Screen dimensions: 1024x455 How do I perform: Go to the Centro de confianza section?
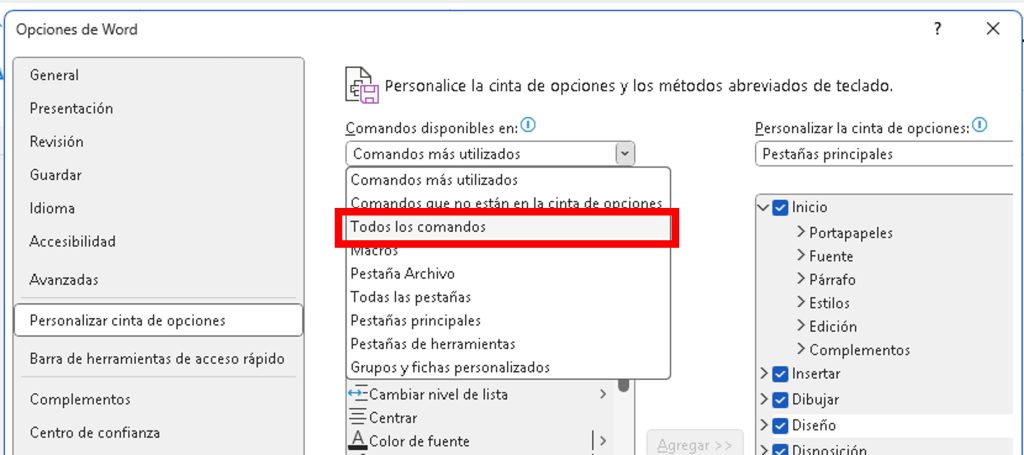(94, 433)
